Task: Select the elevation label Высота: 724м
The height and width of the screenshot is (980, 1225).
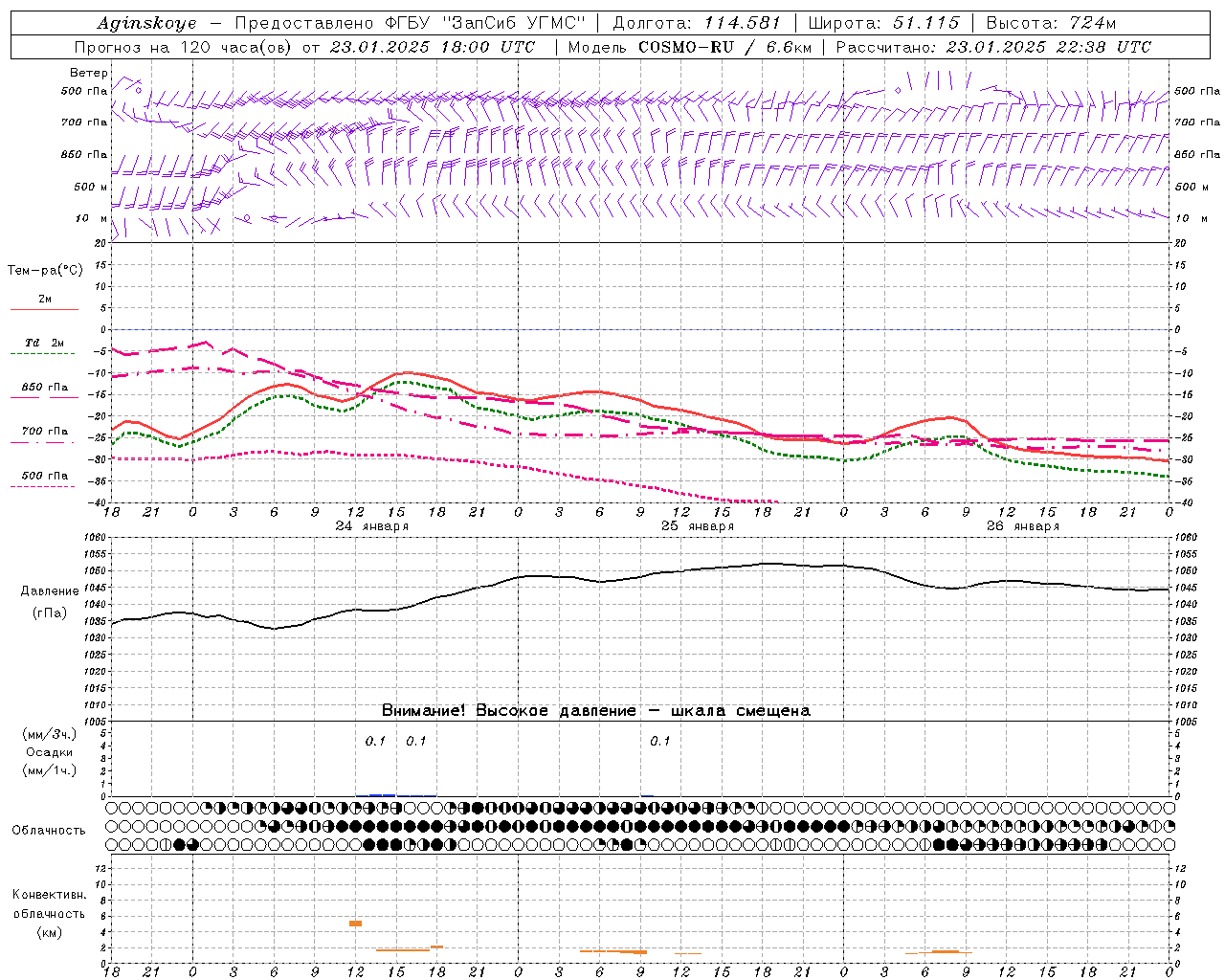Action: coord(1051,23)
